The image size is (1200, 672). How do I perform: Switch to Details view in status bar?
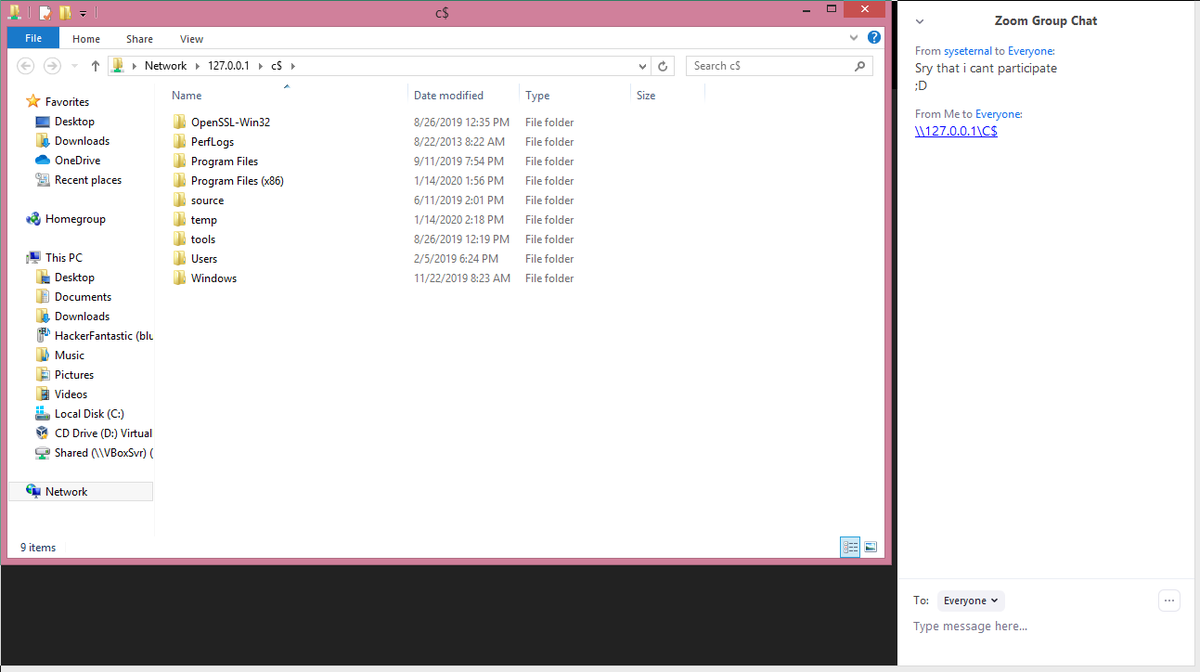850,547
